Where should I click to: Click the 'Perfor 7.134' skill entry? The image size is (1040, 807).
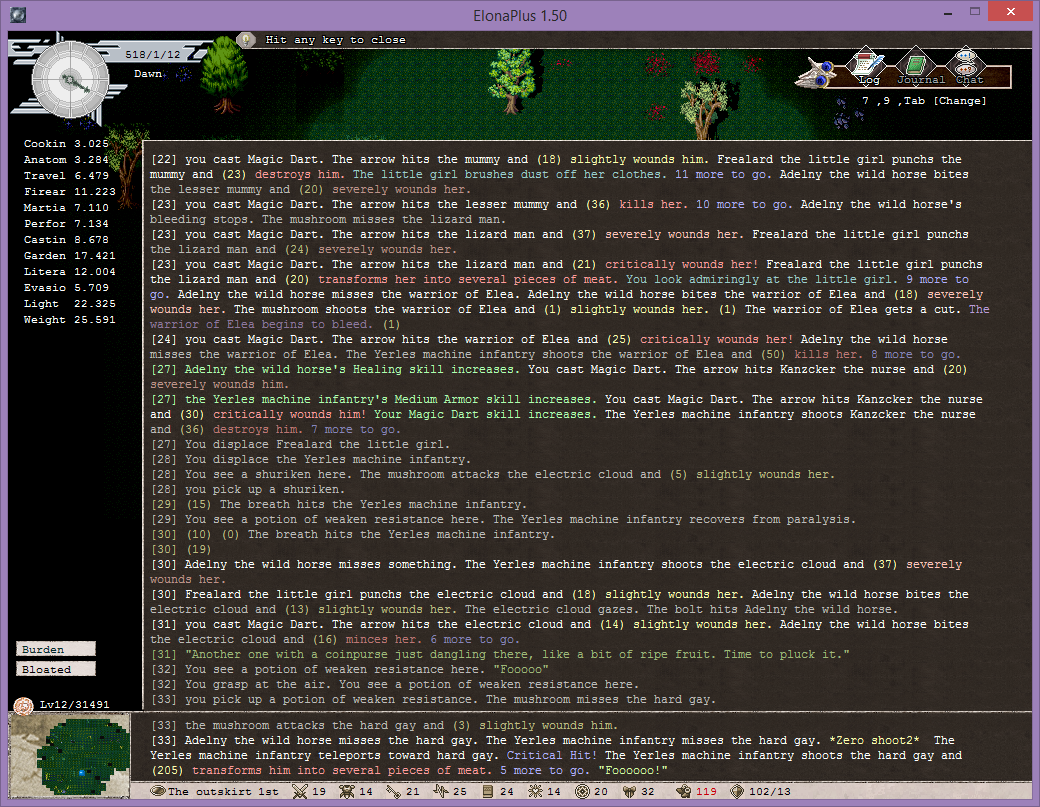point(66,223)
